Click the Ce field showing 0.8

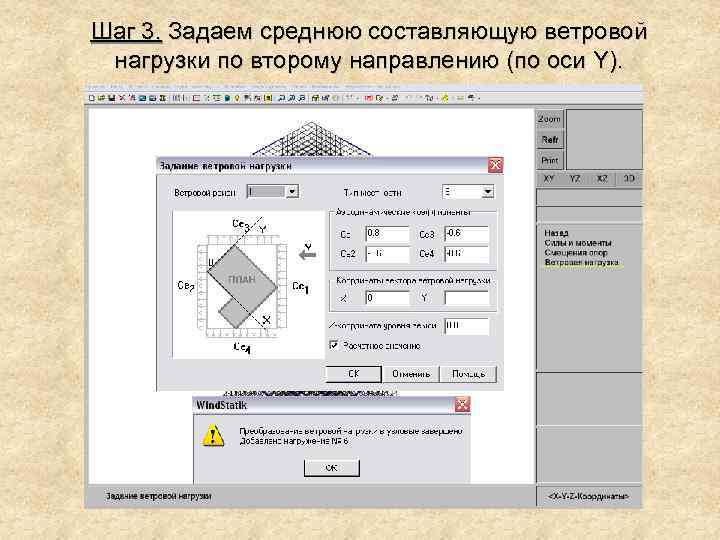click(387, 234)
